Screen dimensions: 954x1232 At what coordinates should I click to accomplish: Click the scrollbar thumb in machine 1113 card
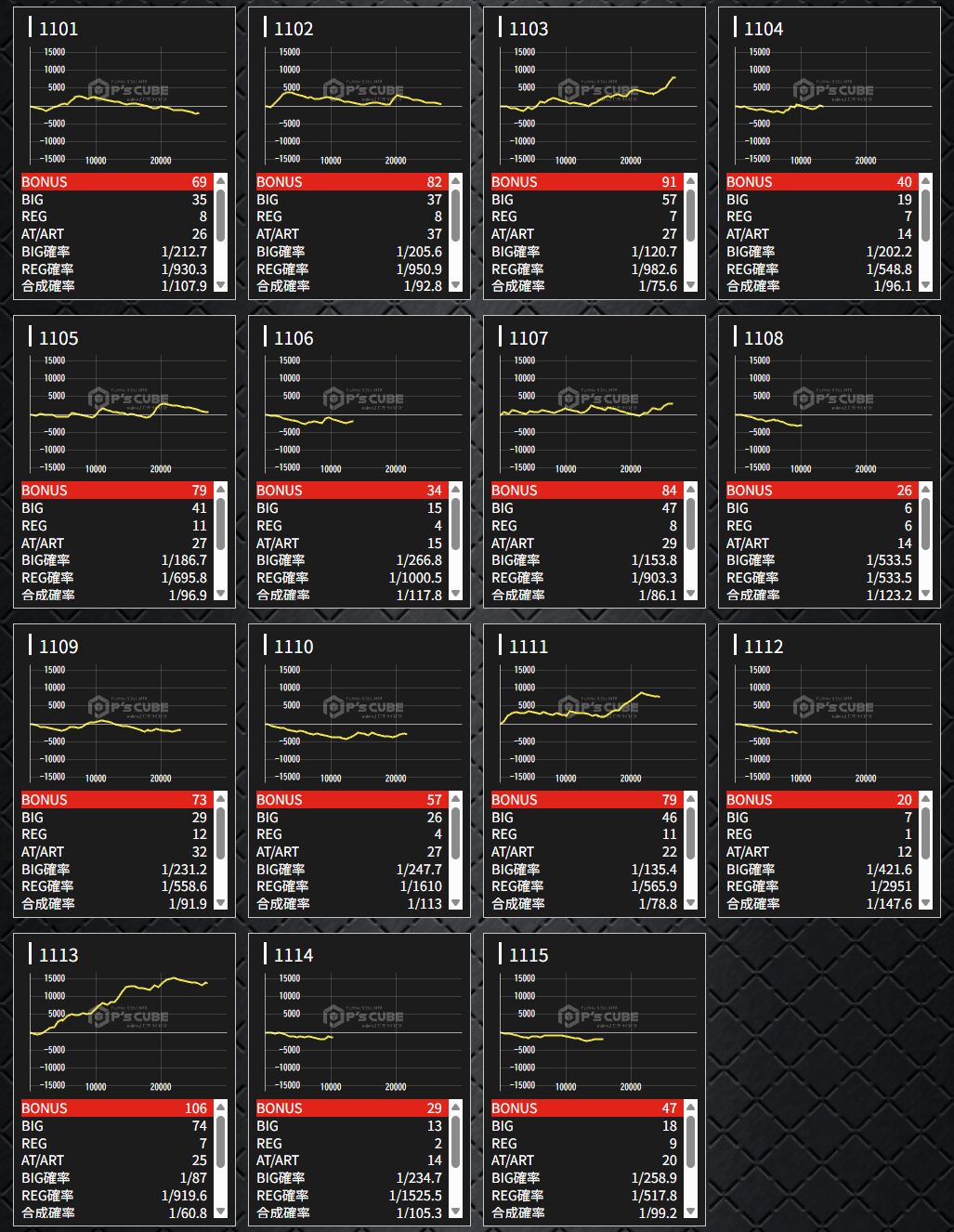tap(221, 1141)
